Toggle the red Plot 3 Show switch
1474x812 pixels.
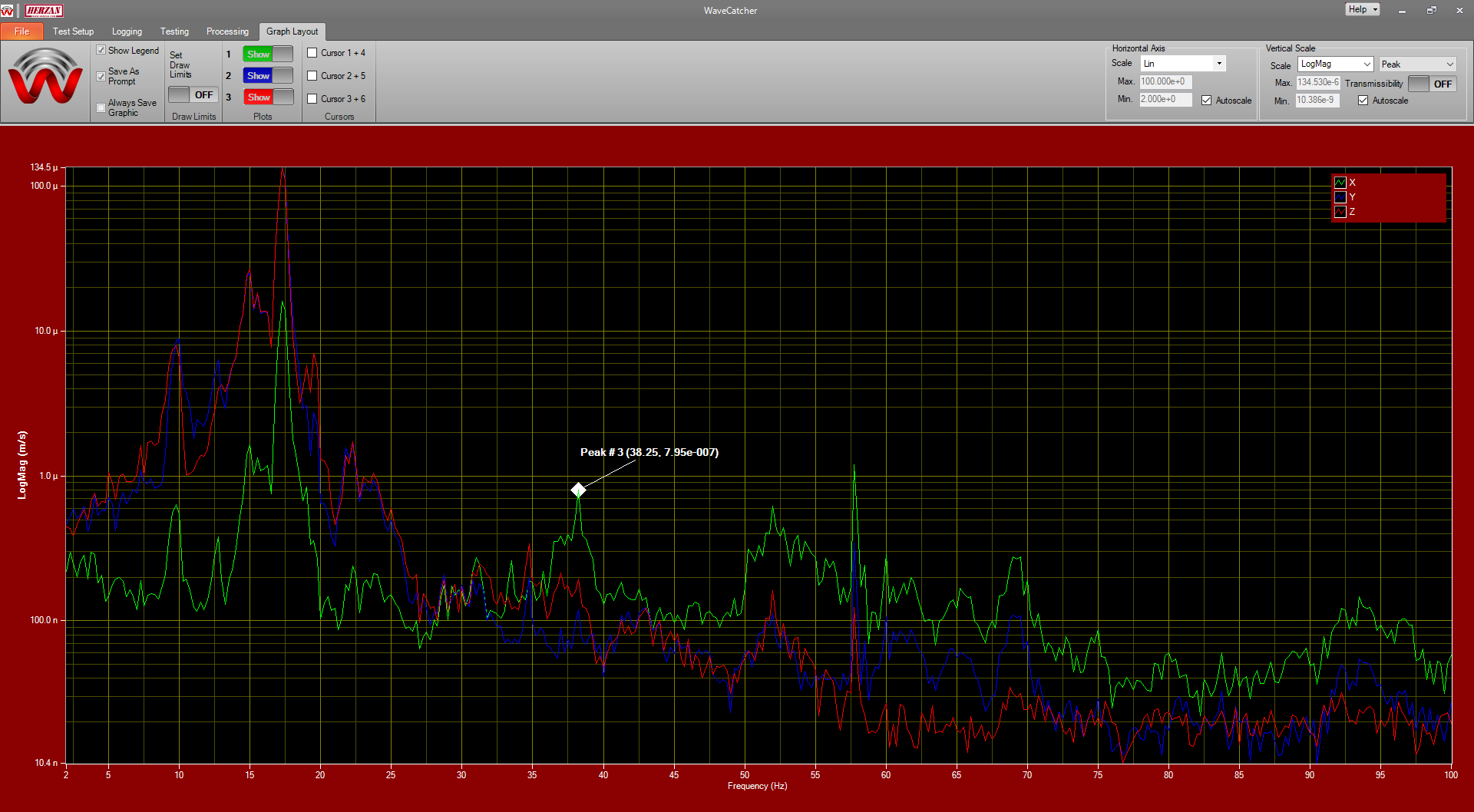(267, 97)
